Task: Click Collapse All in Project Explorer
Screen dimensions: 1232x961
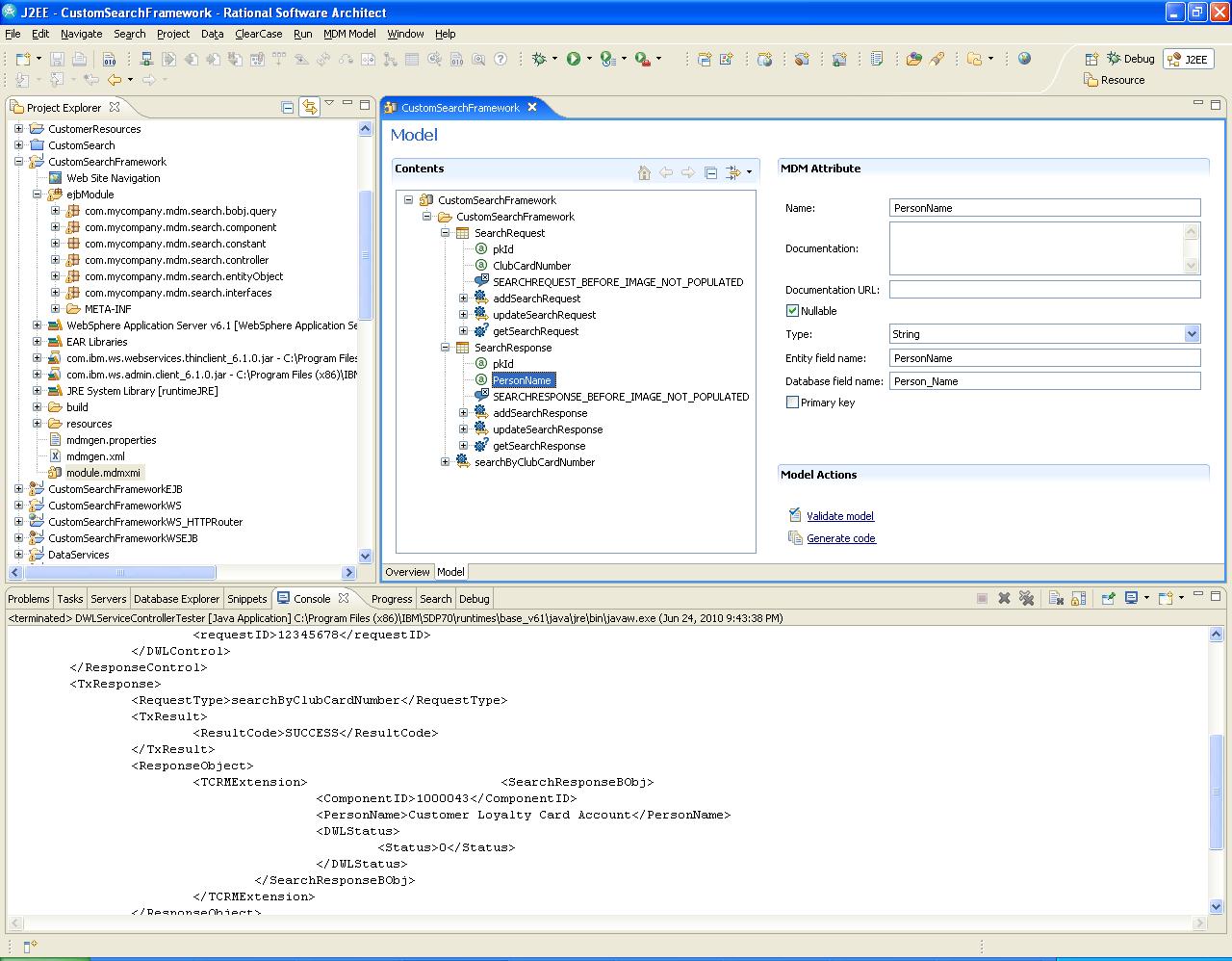Action: (x=287, y=108)
